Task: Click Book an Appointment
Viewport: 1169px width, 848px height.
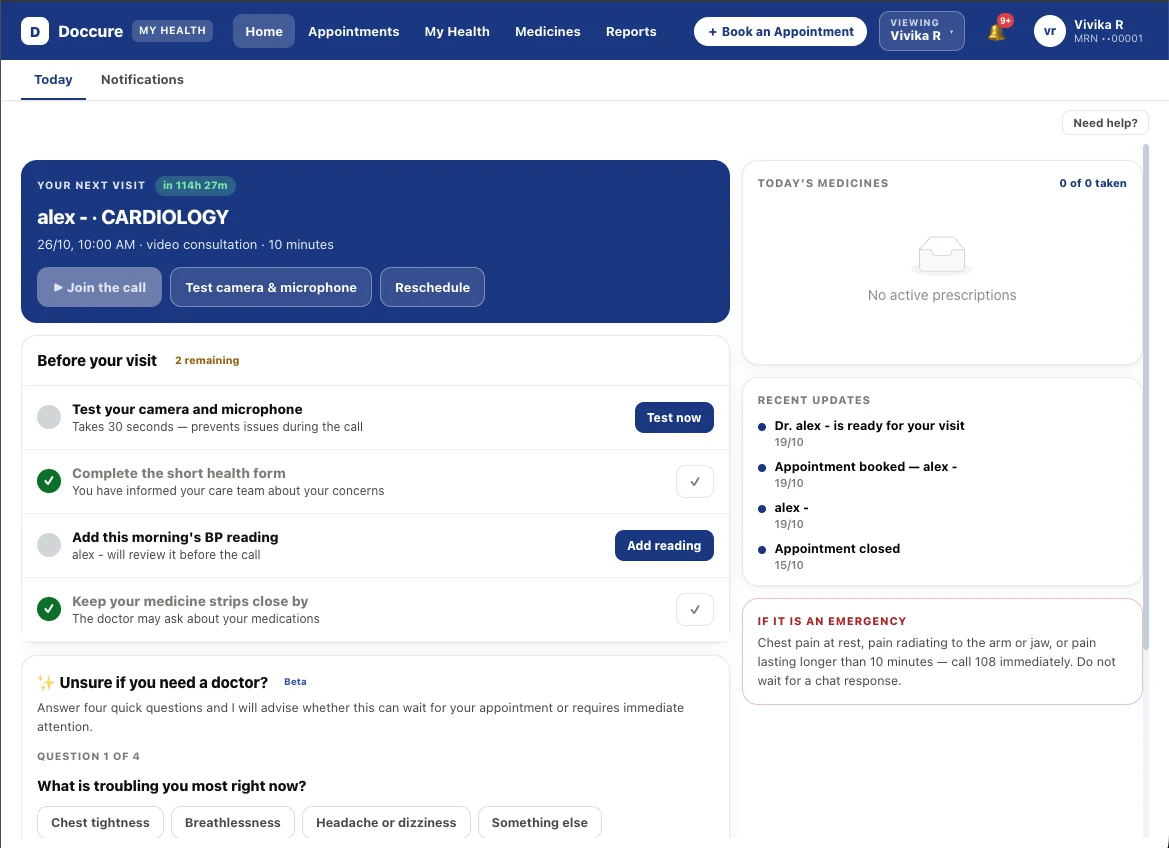Action: tap(781, 31)
